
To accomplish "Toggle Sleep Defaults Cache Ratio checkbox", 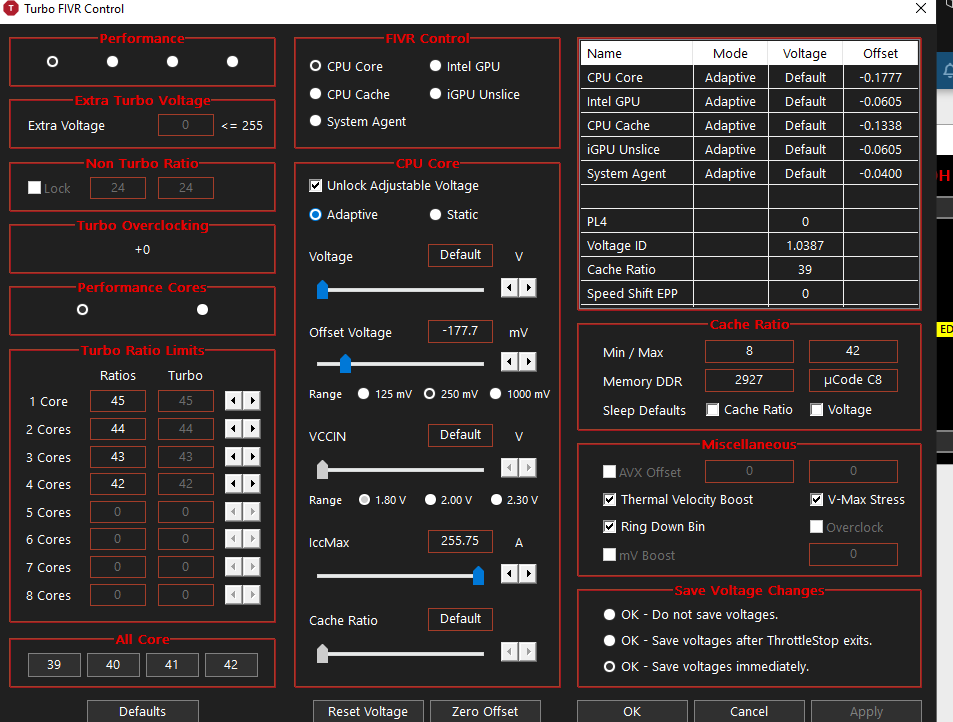I will pos(712,410).
